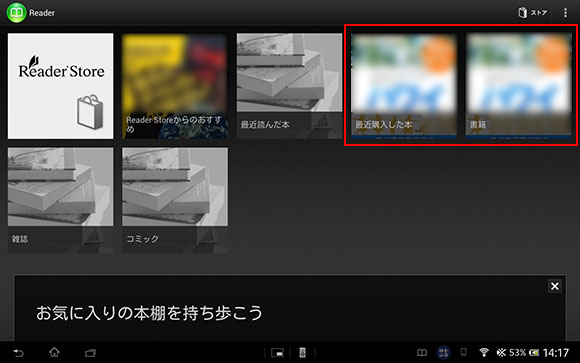Image resolution: width=580 pixels, height=363 pixels.
Task: Tap the Wi-Fi status icon
Action: (483, 352)
